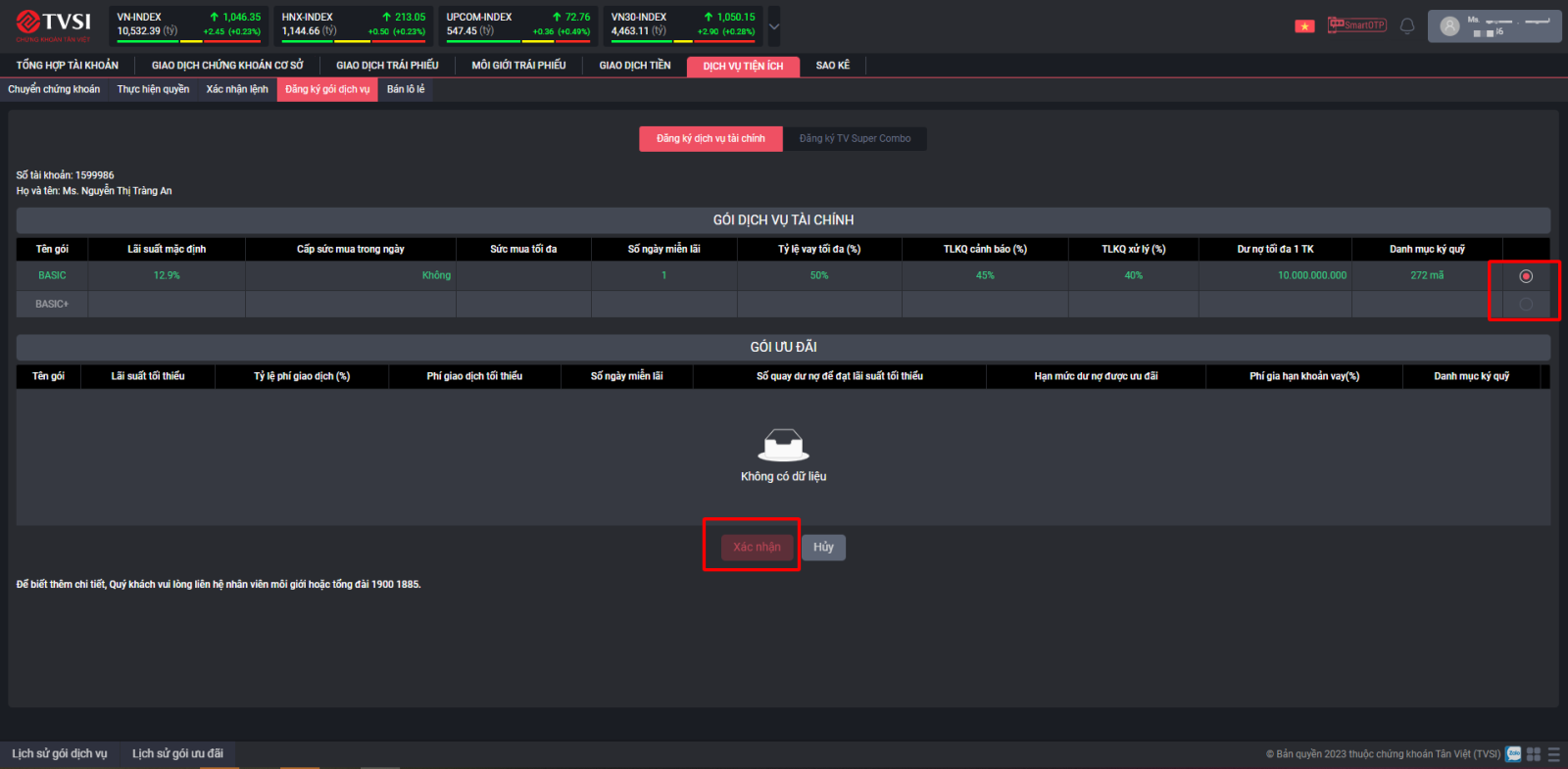Open the SAO KÊ menu

(x=832, y=66)
